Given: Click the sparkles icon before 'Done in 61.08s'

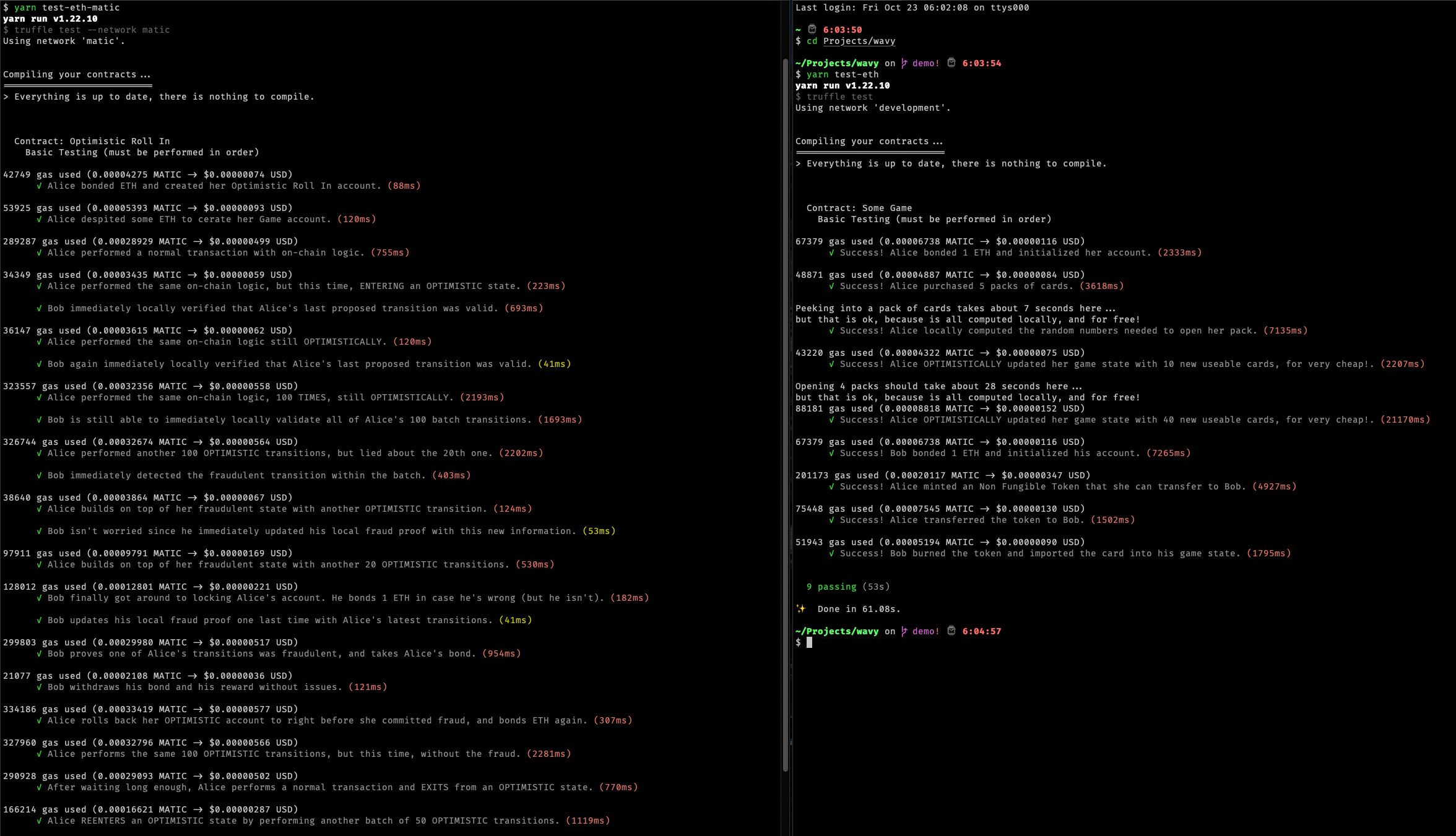Looking at the screenshot, I should [801, 609].
